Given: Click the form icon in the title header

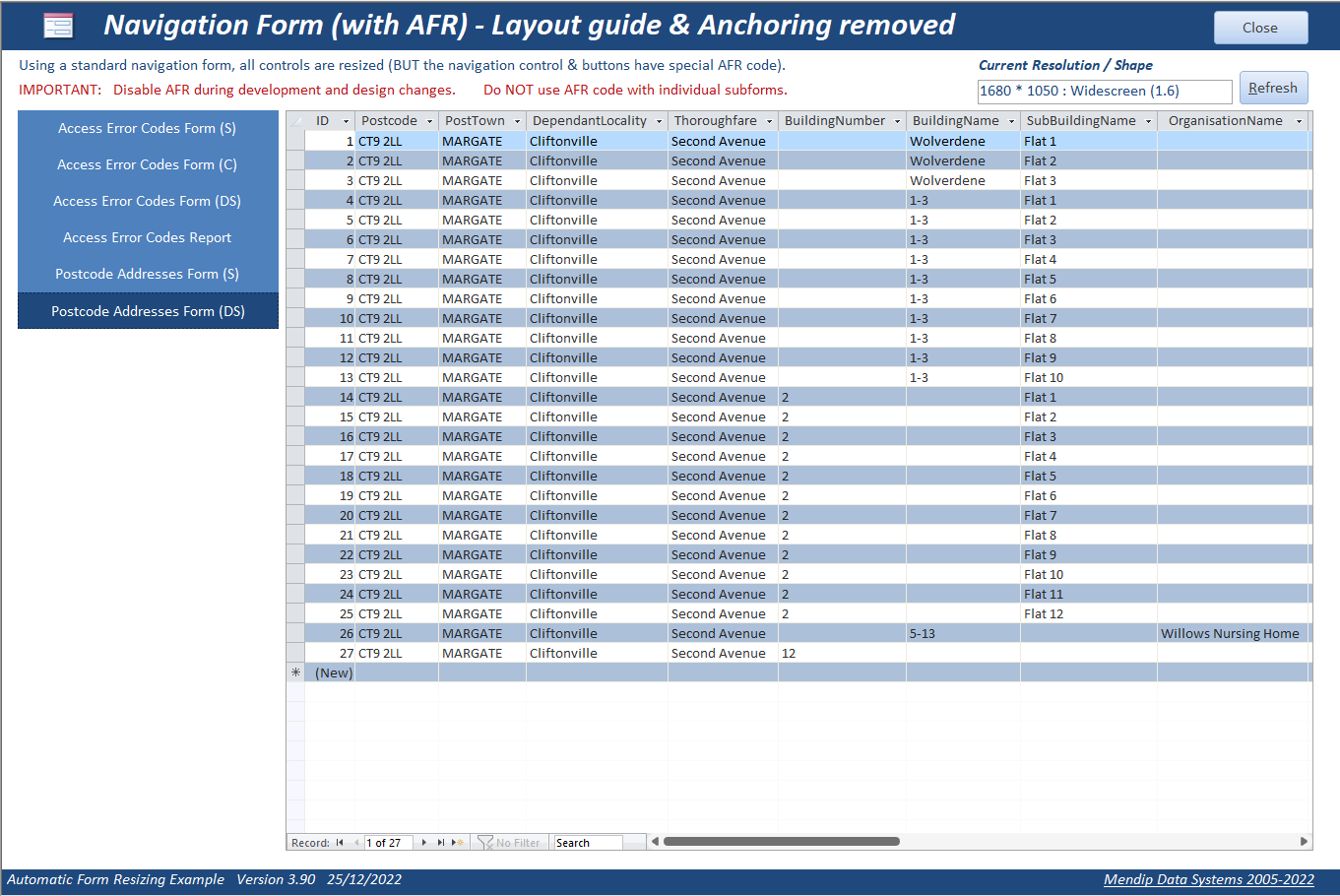Looking at the screenshot, I should tap(59, 26).
